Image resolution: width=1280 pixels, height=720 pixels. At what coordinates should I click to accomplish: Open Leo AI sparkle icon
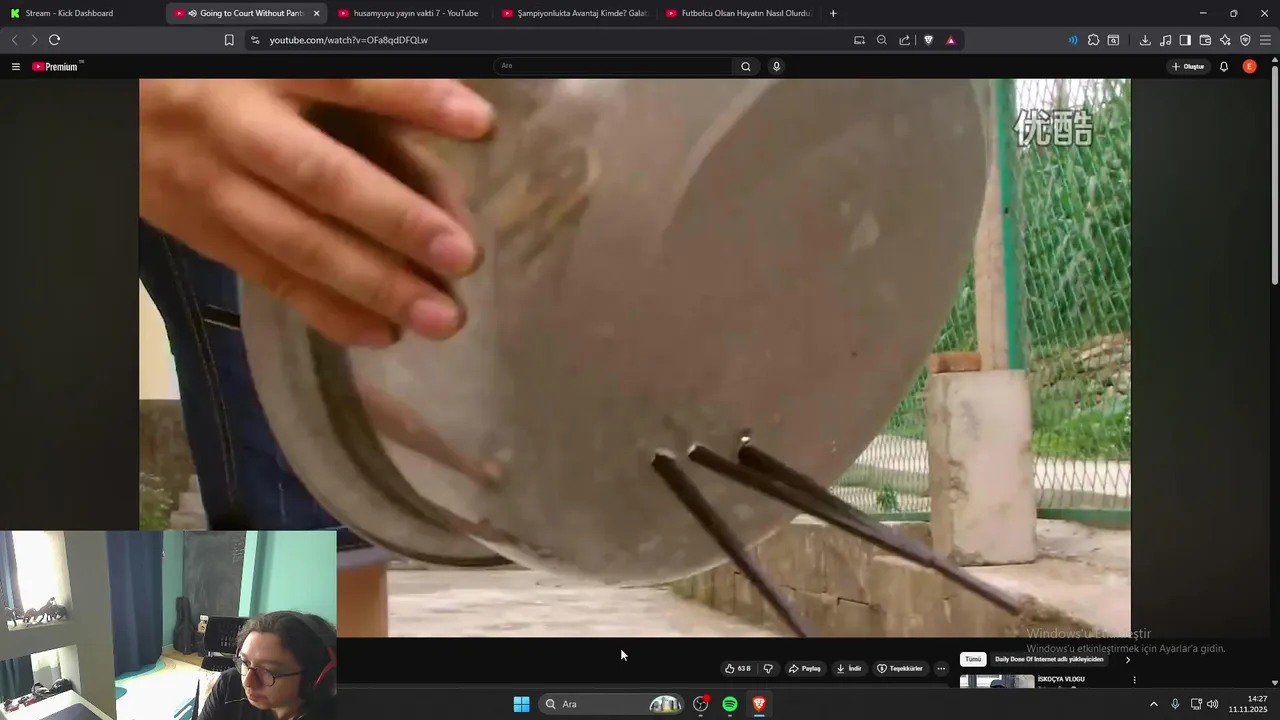[1225, 40]
